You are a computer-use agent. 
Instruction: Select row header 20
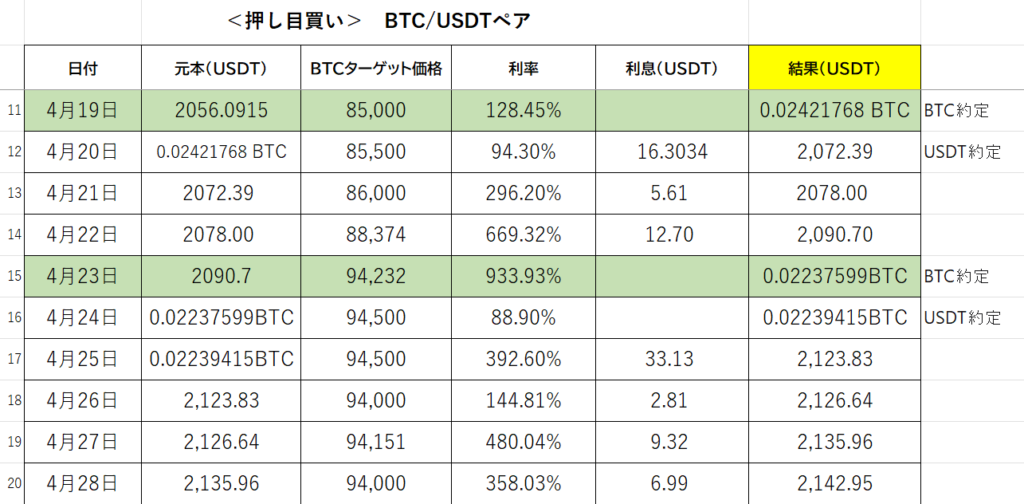[x=12, y=484]
